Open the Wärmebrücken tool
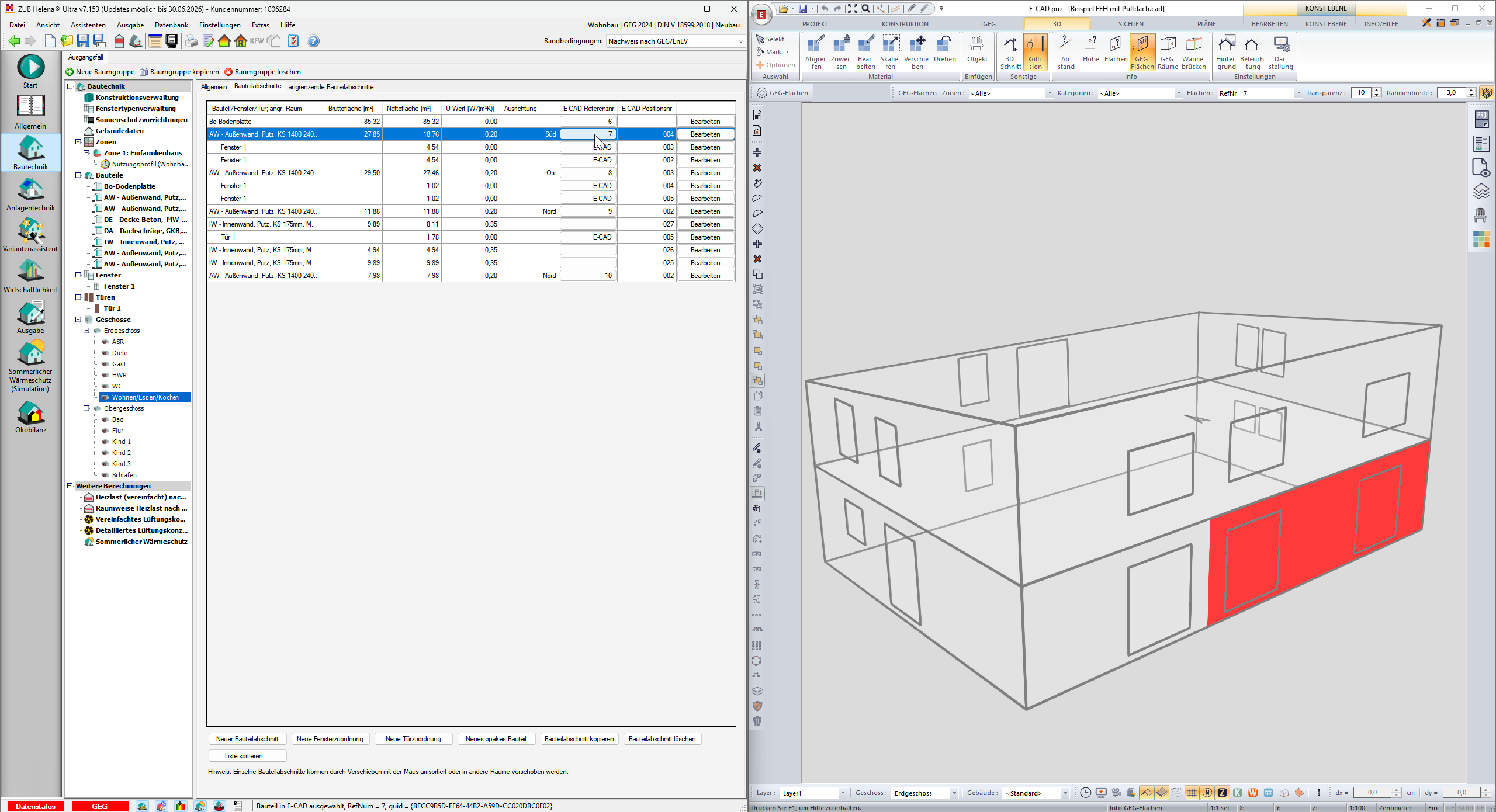This screenshot has height=812, width=1496. pos(1194,53)
